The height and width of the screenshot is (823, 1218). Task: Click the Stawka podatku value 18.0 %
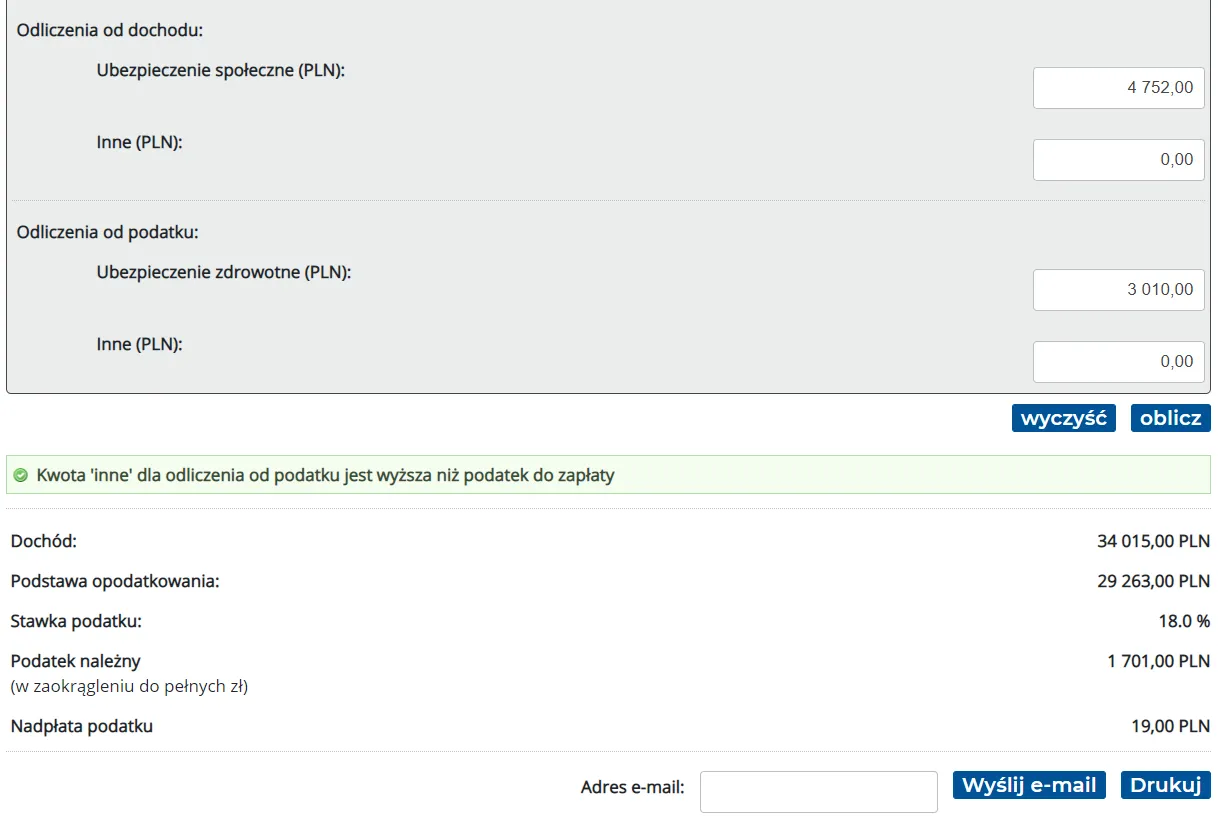click(x=1184, y=621)
